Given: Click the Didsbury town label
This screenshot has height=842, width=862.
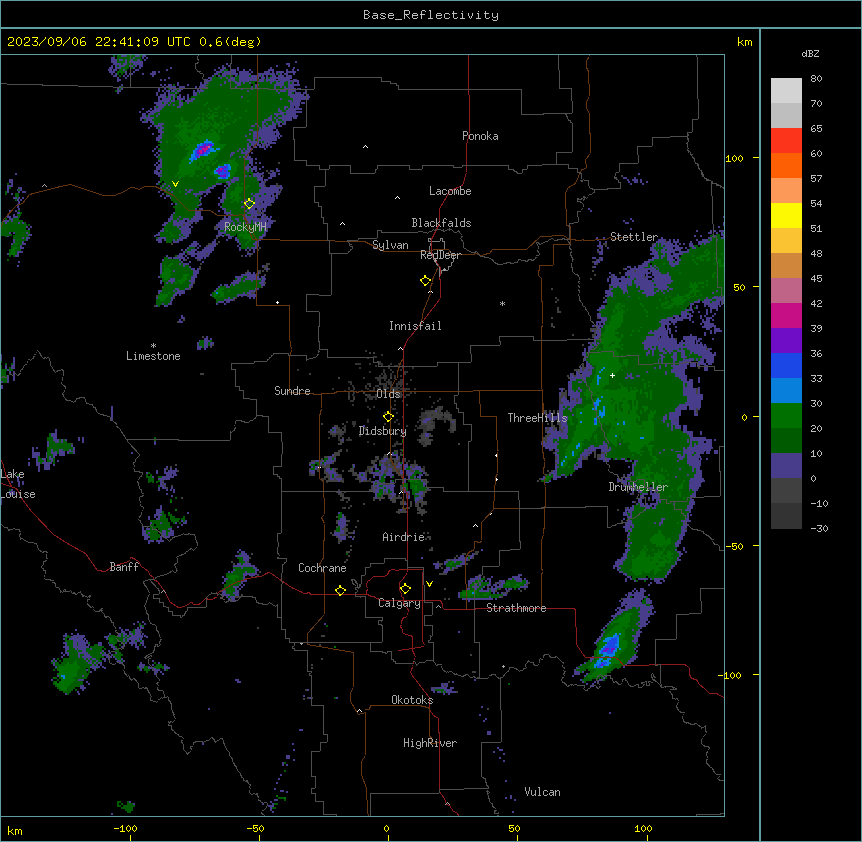Looking at the screenshot, I should 383,431.
